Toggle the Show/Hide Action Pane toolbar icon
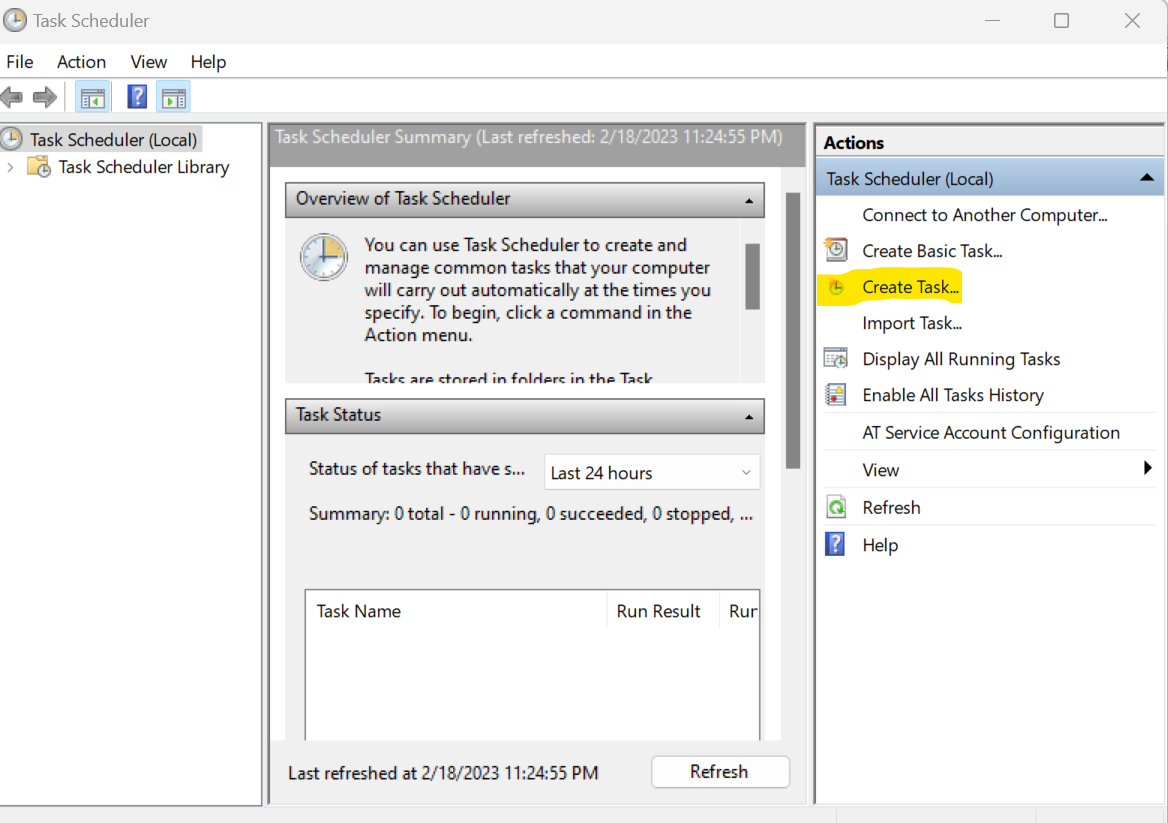Screen dimensions: 1168x823 click(x=174, y=98)
